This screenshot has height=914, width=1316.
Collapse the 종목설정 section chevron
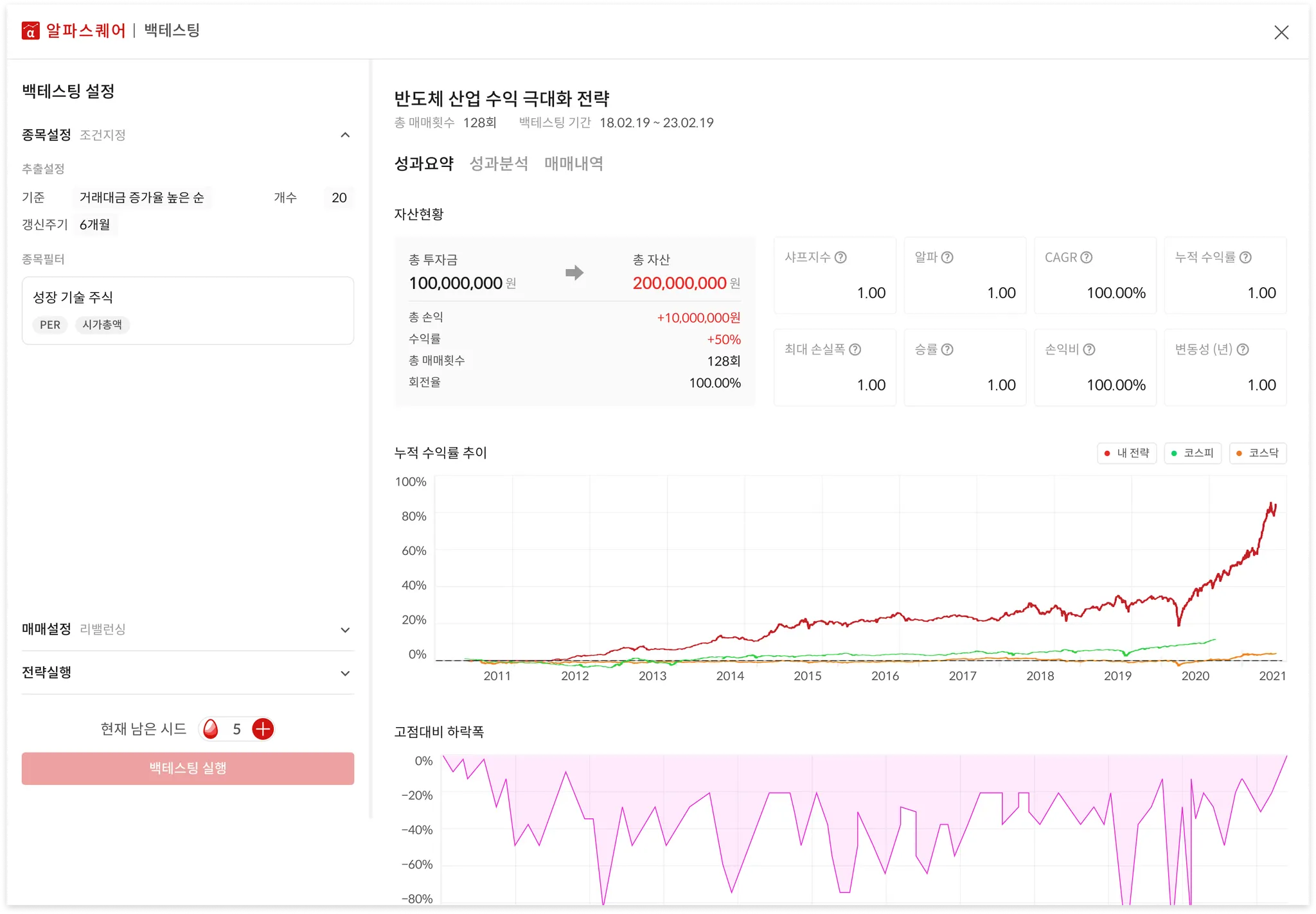[345, 135]
